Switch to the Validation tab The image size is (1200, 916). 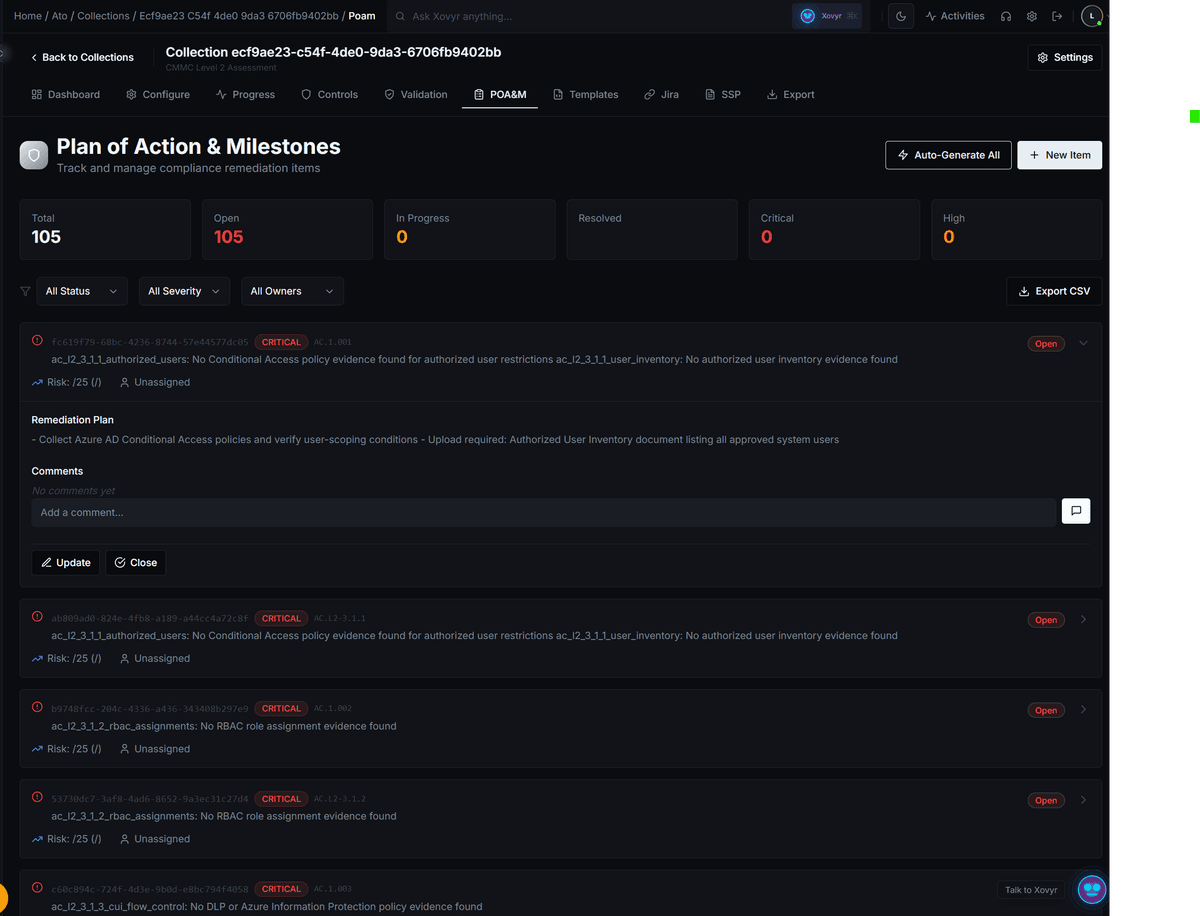[x=416, y=94]
